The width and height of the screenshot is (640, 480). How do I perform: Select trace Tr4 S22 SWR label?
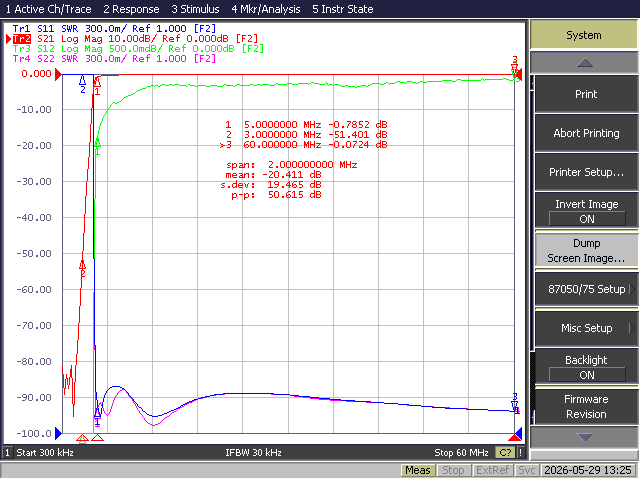[114, 58]
